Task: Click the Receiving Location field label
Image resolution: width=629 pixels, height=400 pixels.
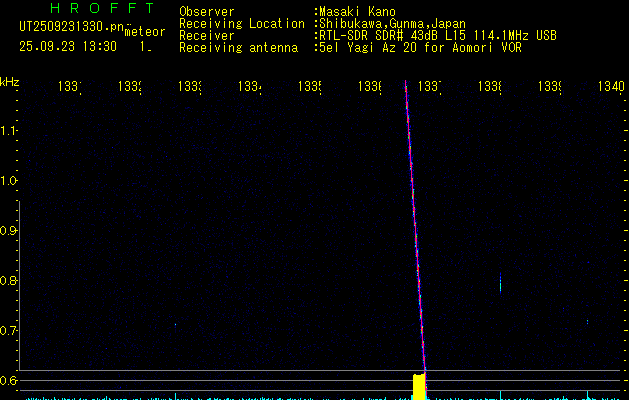Action: (x=242, y=23)
